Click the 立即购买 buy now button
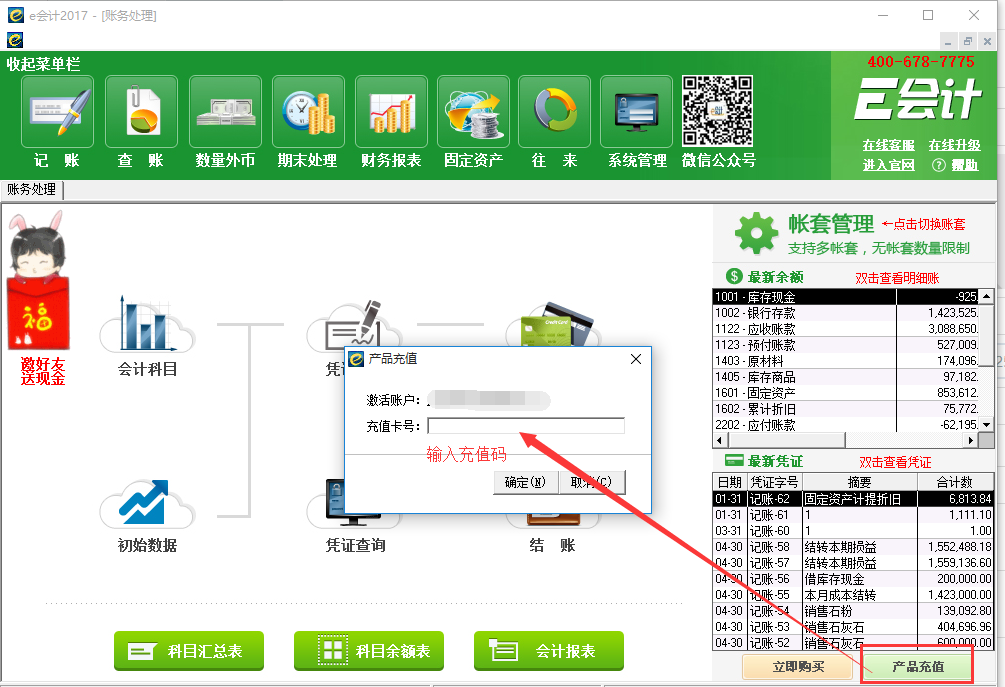This screenshot has height=687, width=1005. click(x=798, y=666)
